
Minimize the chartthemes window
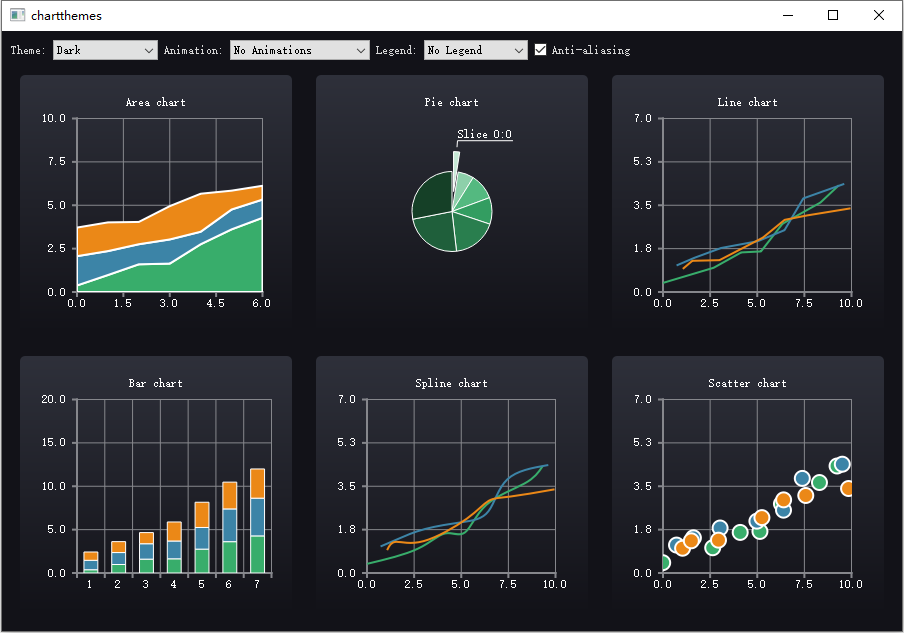(x=788, y=15)
